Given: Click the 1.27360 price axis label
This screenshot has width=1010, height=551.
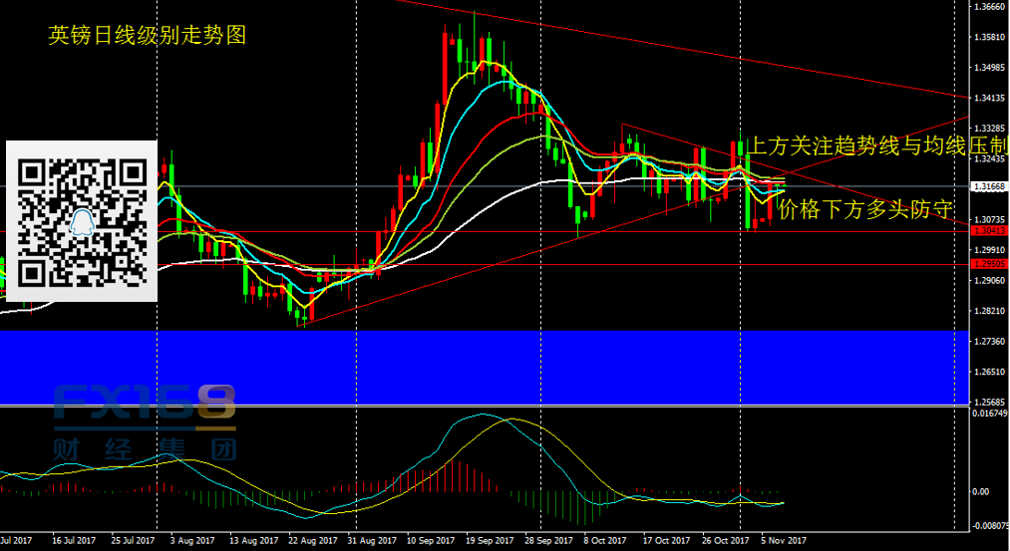Looking at the screenshot, I should [988, 342].
